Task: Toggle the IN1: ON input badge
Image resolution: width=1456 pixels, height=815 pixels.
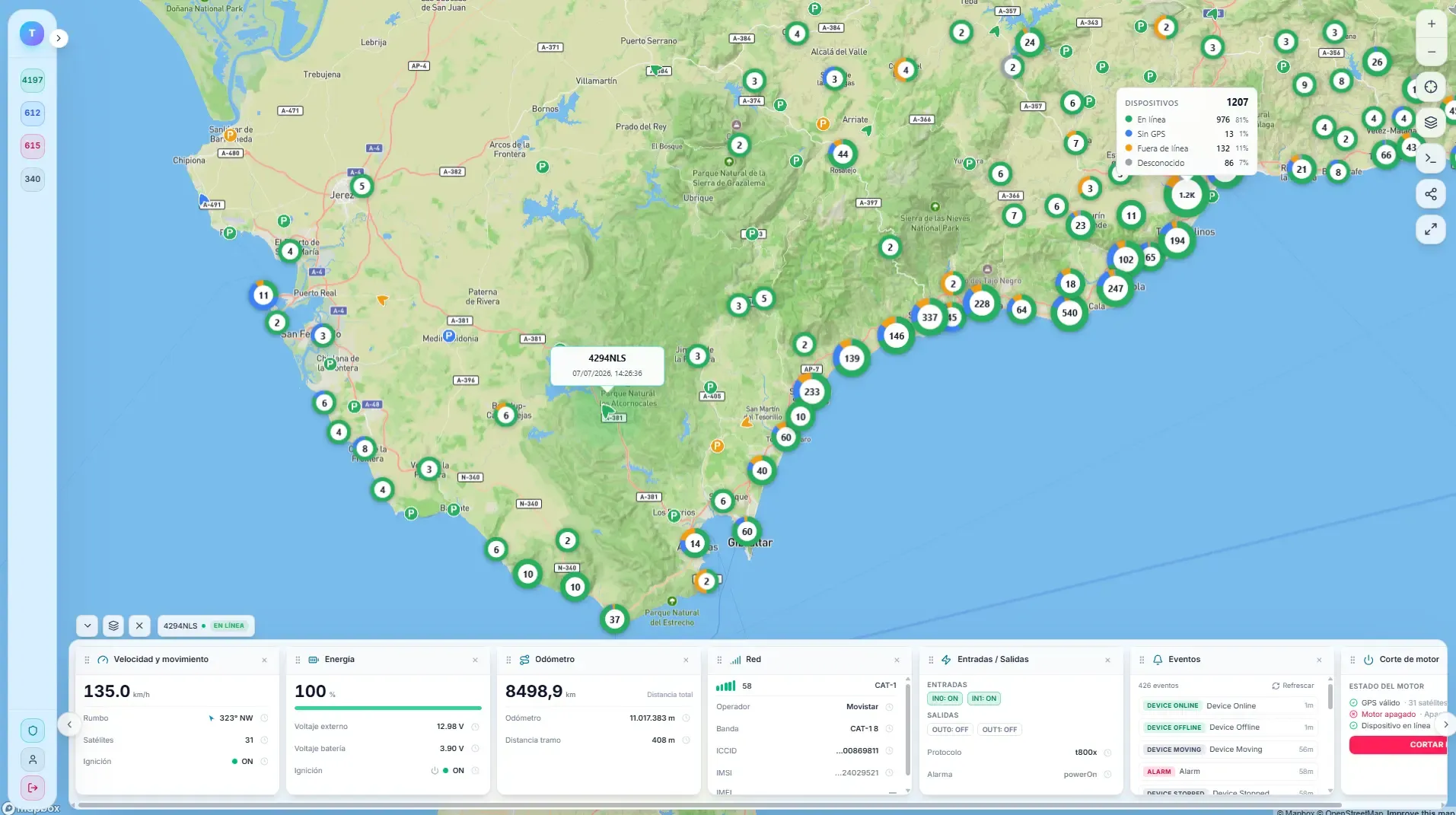Action: tap(983, 699)
